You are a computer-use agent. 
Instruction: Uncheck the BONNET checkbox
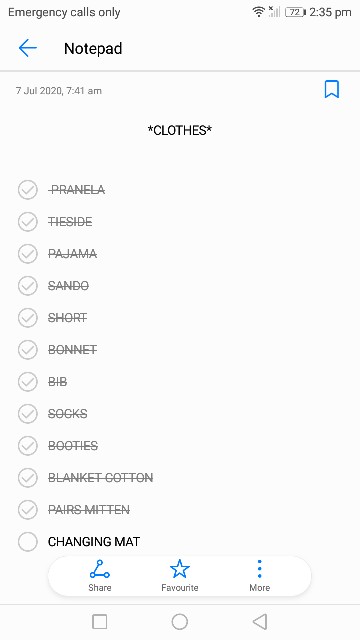[x=28, y=350]
